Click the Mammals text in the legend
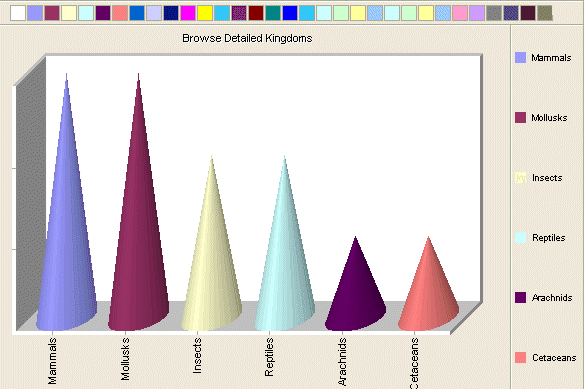Image resolution: width=585 pixels, height=389 pixels. (x=551, y=58)
